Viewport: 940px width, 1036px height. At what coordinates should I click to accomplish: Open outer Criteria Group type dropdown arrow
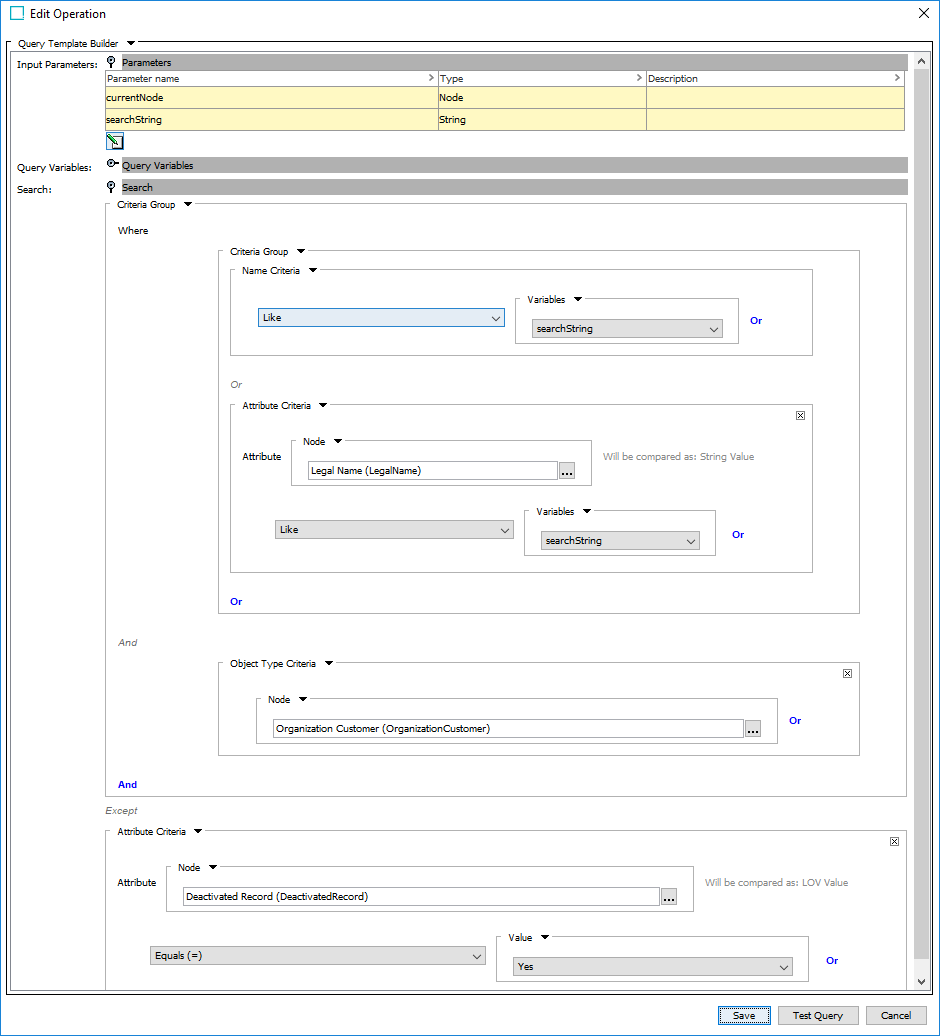click(x=188, y=204)
